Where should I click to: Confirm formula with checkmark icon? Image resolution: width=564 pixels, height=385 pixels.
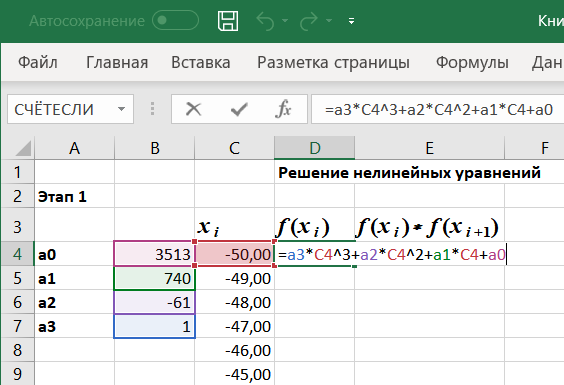tap(239, 109)
